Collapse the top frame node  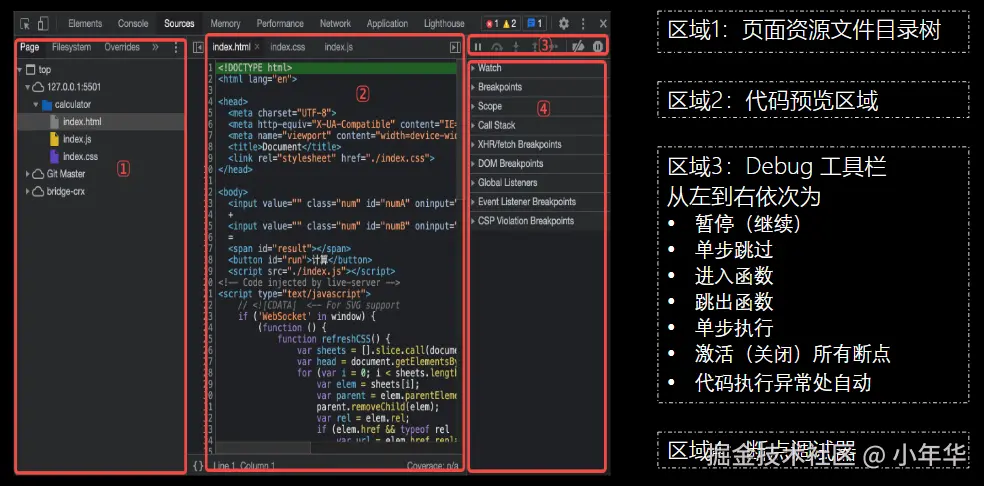point(20,70)
